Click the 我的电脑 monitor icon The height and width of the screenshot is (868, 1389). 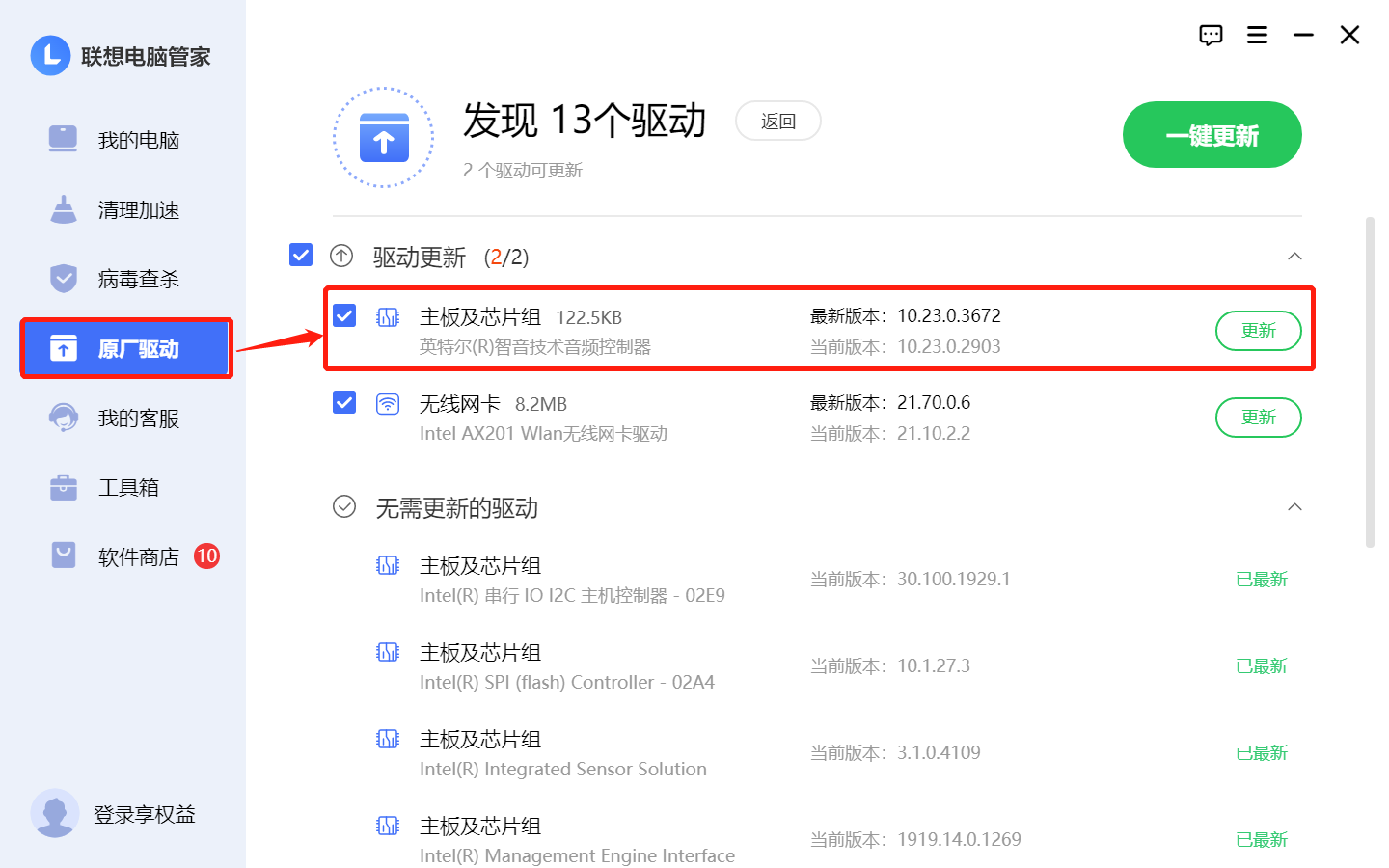[x=64, y=139]
